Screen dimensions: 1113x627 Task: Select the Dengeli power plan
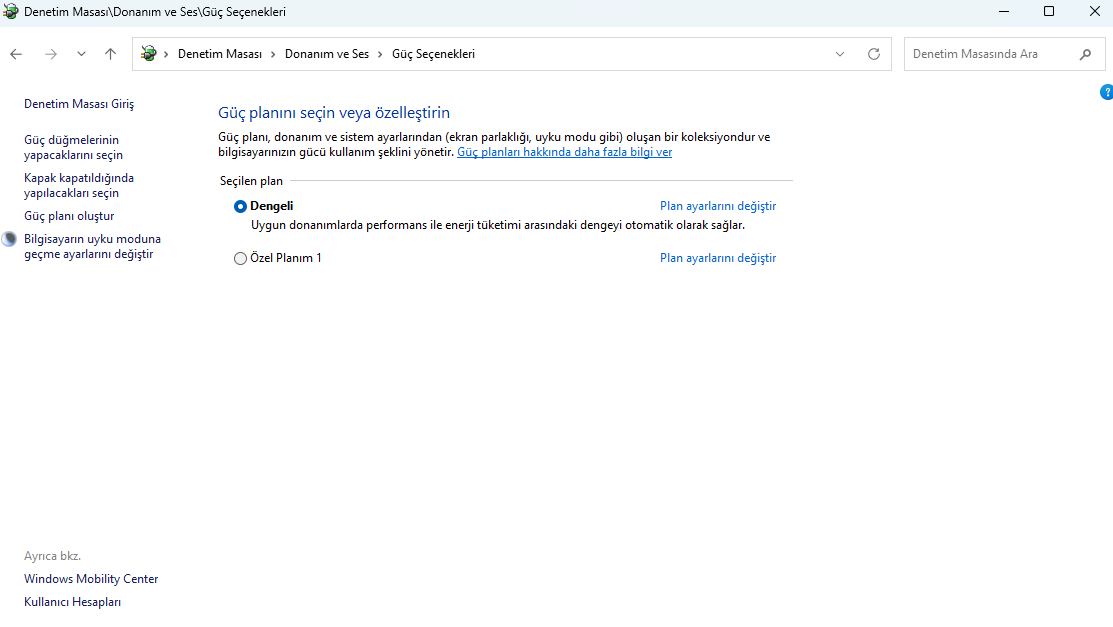coord(240,206)
